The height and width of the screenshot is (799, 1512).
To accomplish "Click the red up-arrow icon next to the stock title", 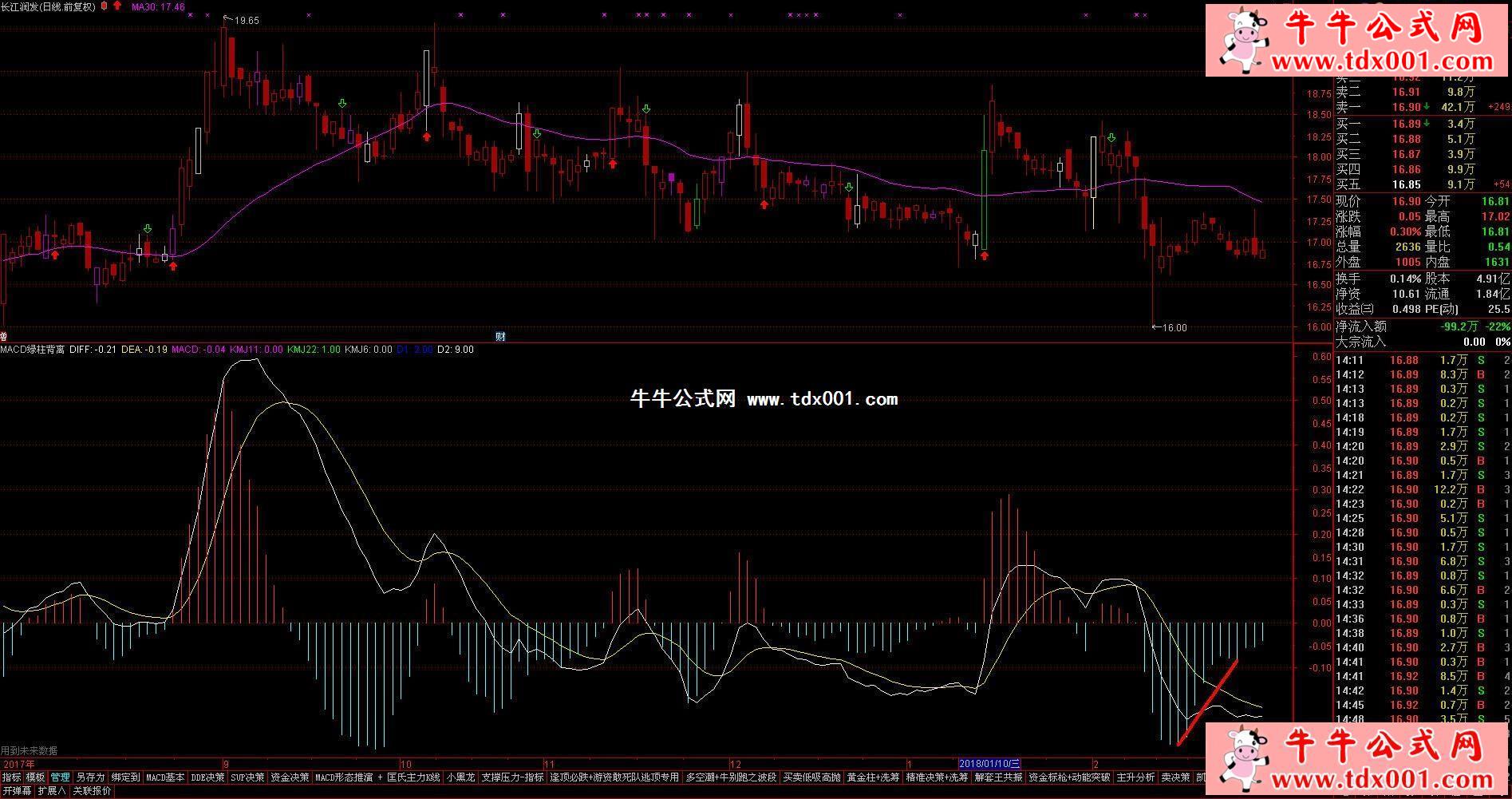I will pos(117,6).
